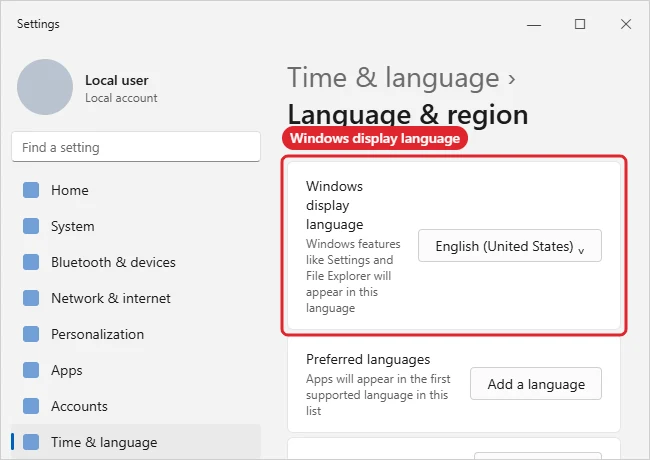Open Windows display language dropdown

[510, 246]
